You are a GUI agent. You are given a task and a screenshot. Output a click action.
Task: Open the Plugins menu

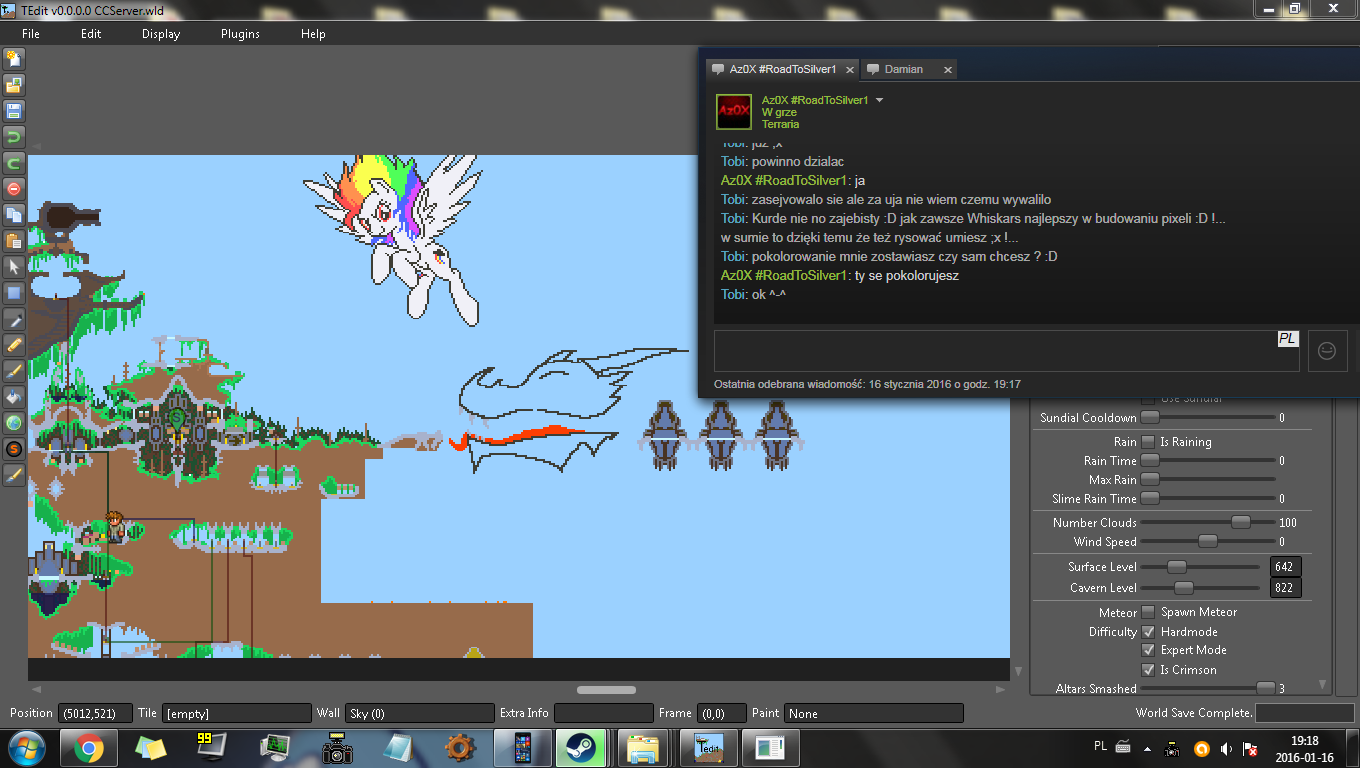coord(240,33)
